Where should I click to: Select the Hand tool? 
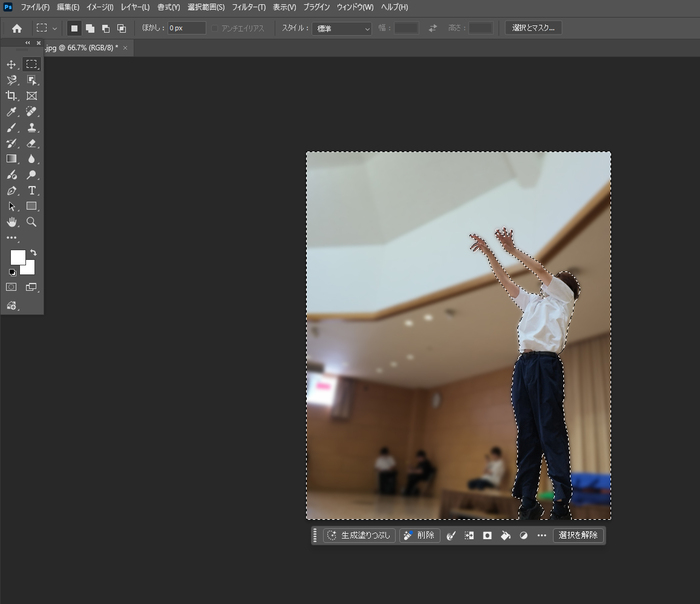11,222
